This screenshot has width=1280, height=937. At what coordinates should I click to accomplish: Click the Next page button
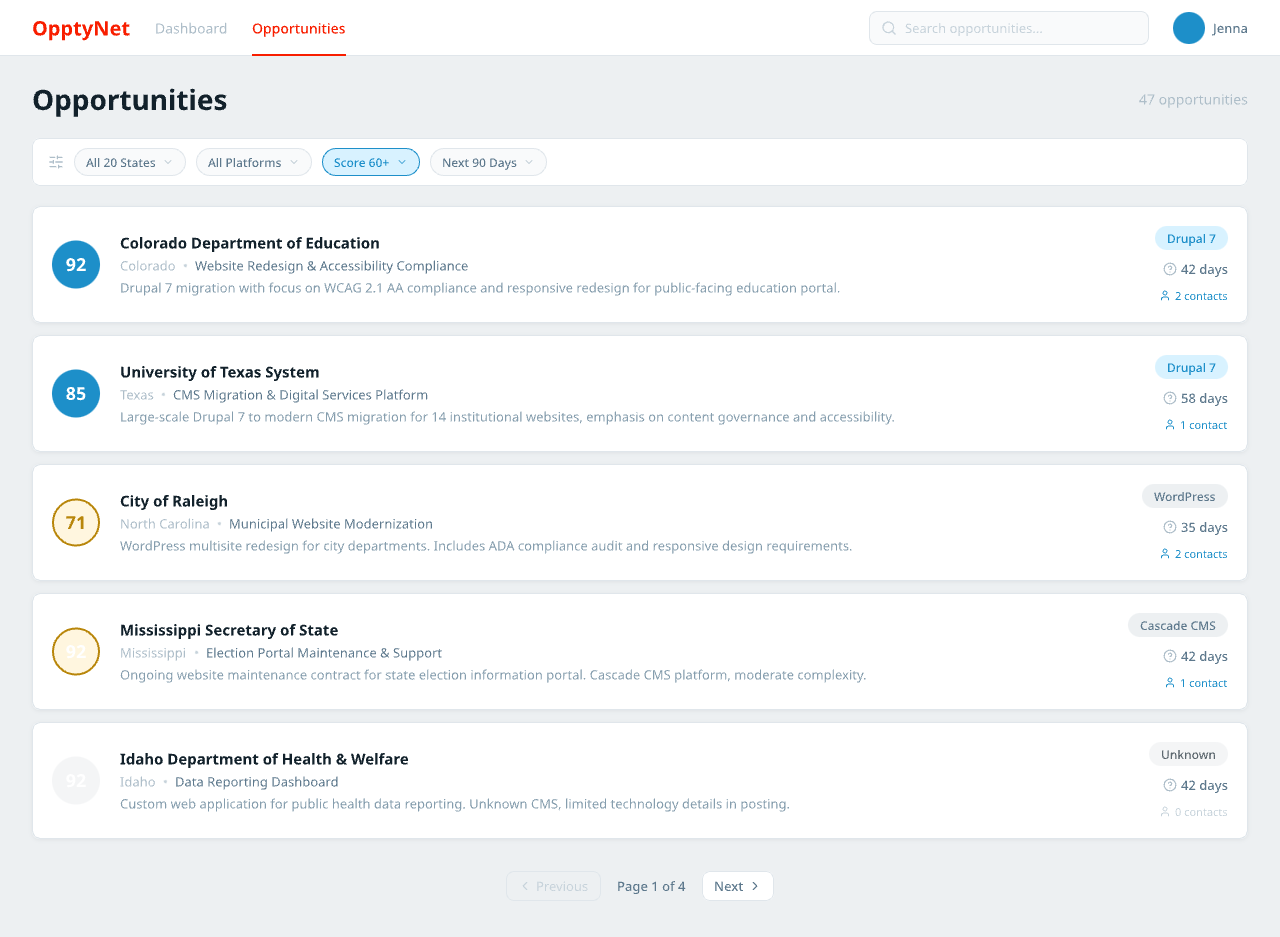(737, 886)
